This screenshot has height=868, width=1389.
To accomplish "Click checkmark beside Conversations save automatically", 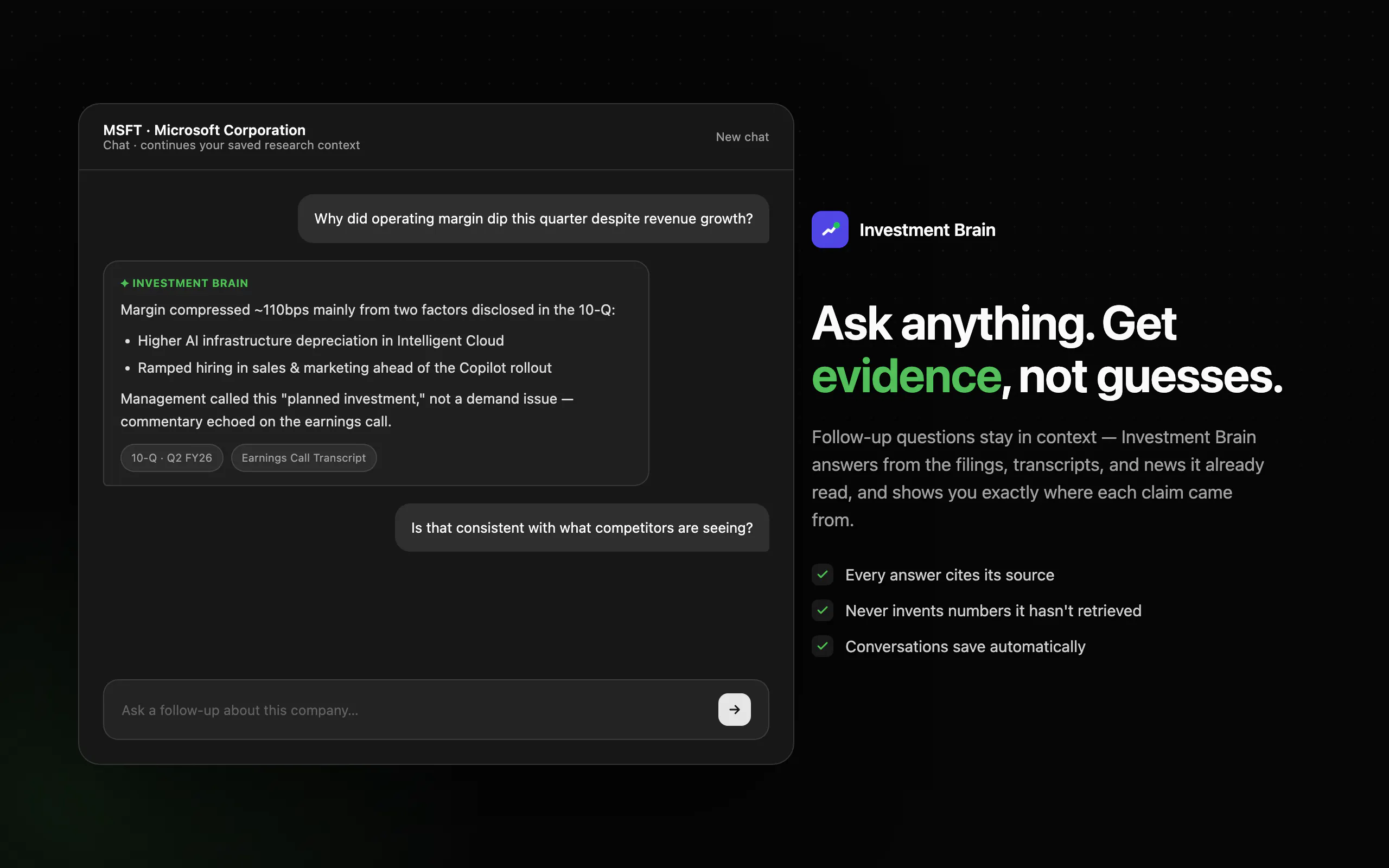I will click(x=823, y=647).
